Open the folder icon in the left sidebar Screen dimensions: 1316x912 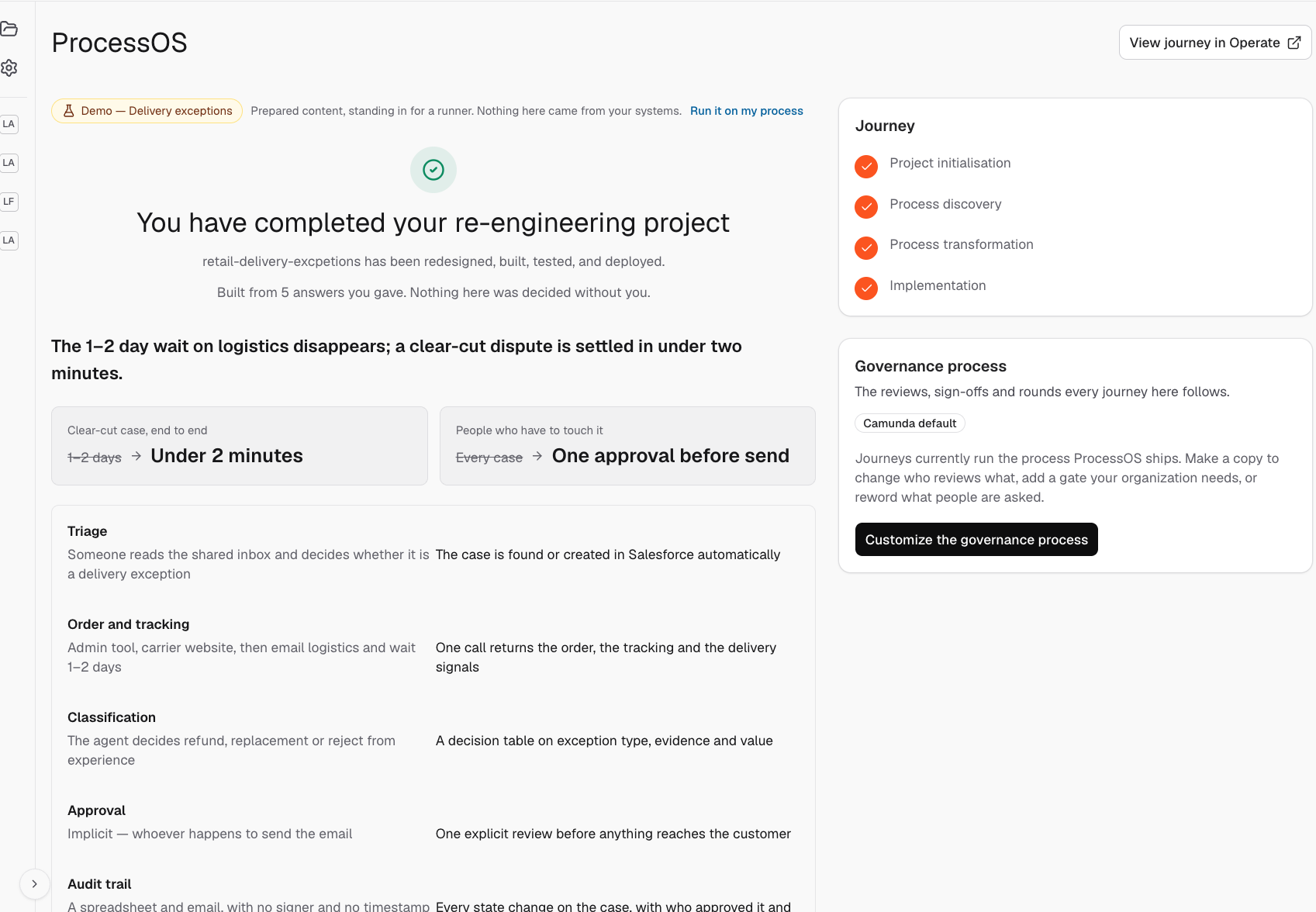[9, 29]
